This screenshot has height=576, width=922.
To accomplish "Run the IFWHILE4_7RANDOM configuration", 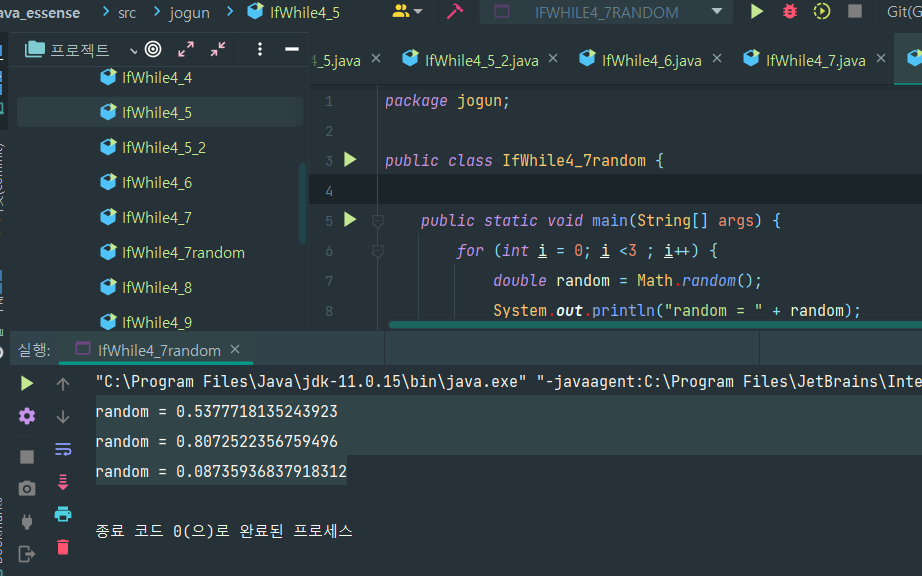I will pos(756,11).
